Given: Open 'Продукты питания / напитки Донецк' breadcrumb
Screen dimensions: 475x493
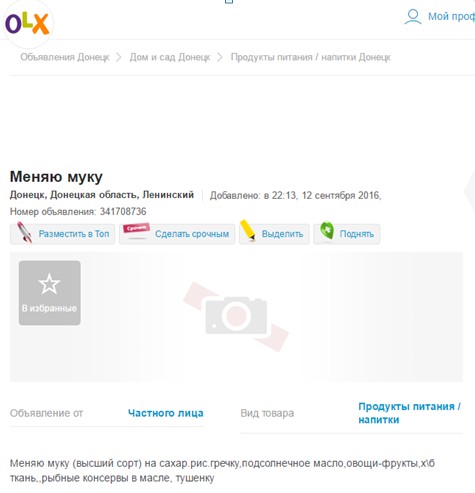Looking at the screenshot, I should point(310,57).
